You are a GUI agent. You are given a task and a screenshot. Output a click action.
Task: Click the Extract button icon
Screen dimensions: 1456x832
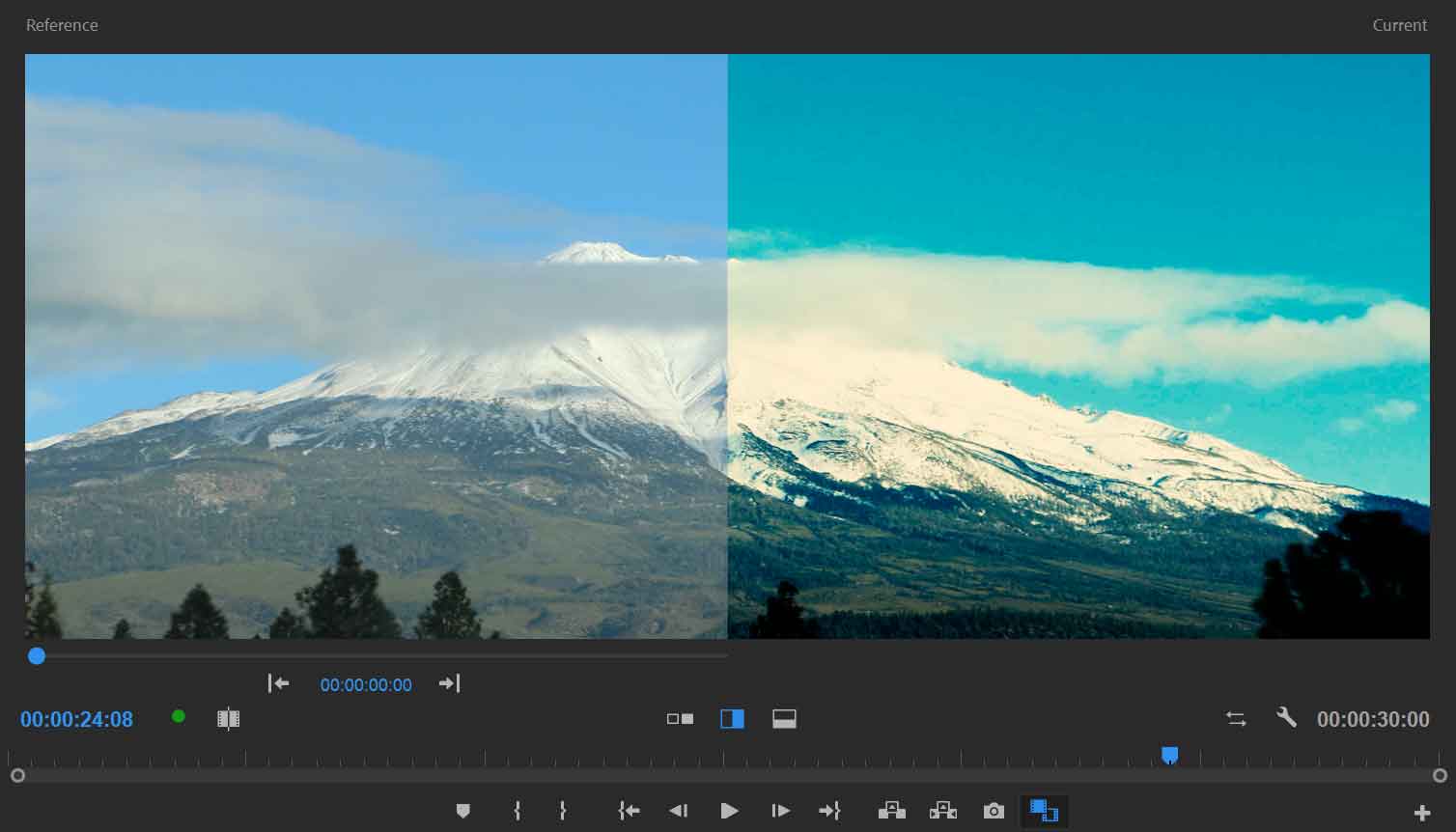click(x=943, y=811)
